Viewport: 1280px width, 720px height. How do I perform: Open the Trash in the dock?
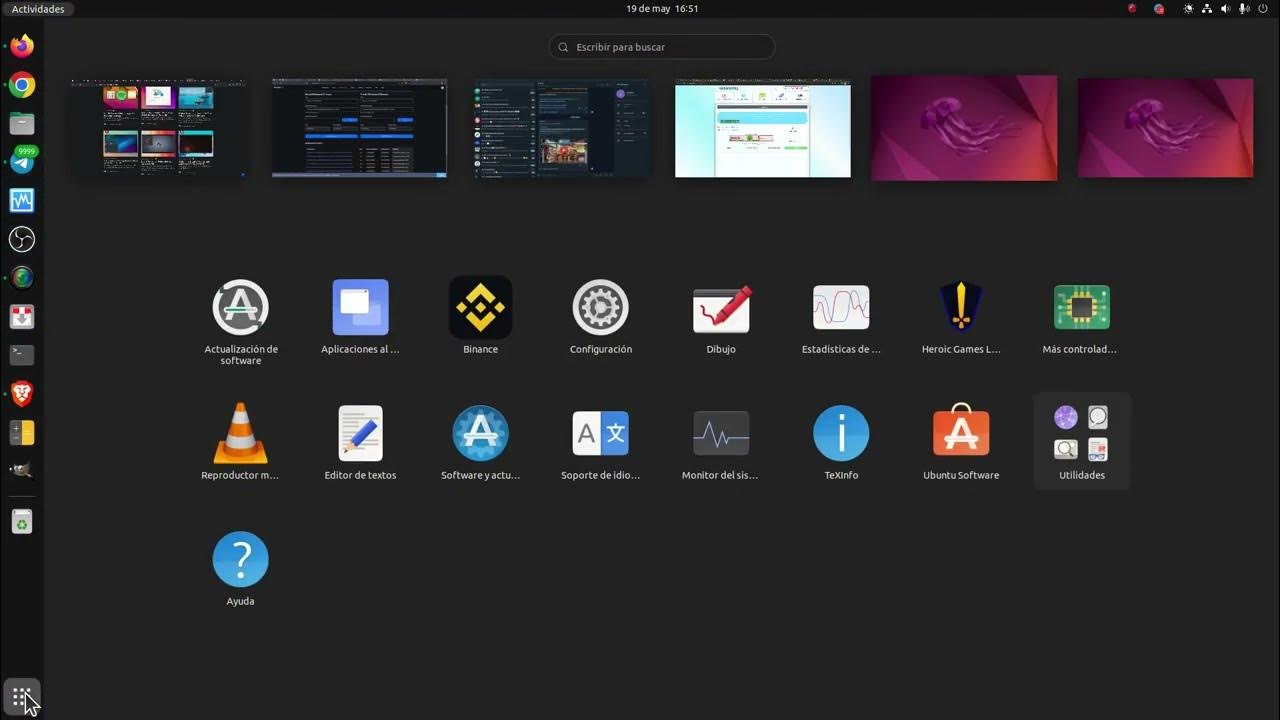pos(22,521)
